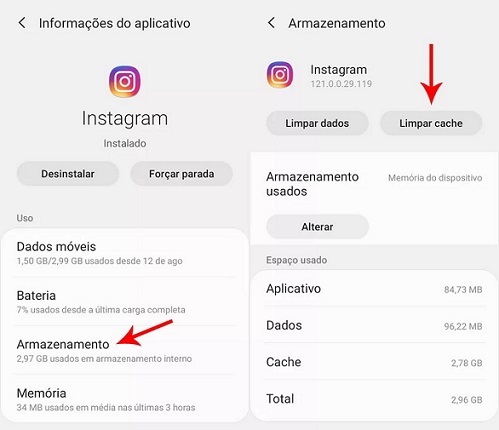The image size is (499, 430).
Task: Open the Dados móveis usage entry
Action: (125, 253)
